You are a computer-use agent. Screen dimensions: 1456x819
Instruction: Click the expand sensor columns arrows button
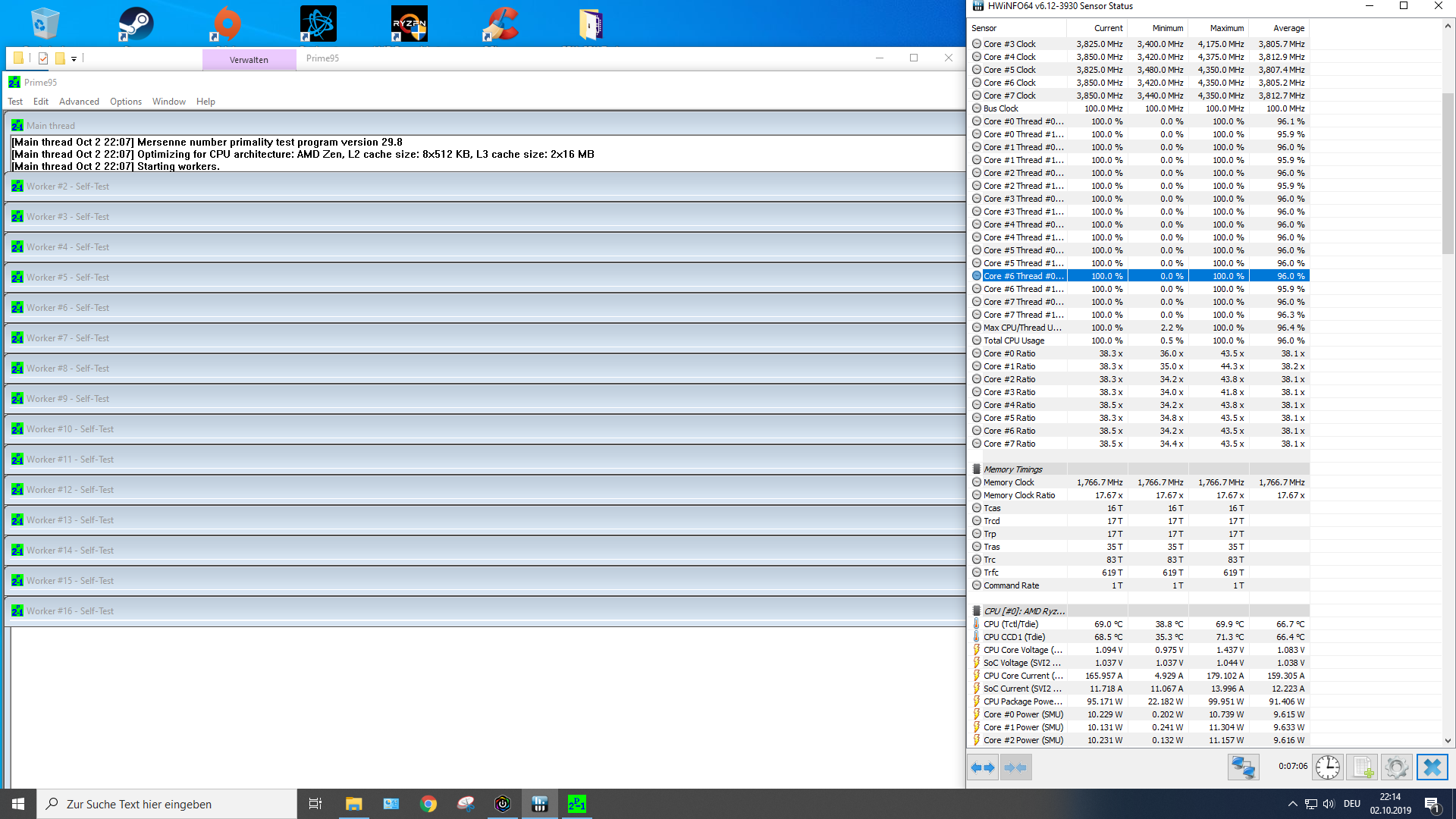(983, 767)
